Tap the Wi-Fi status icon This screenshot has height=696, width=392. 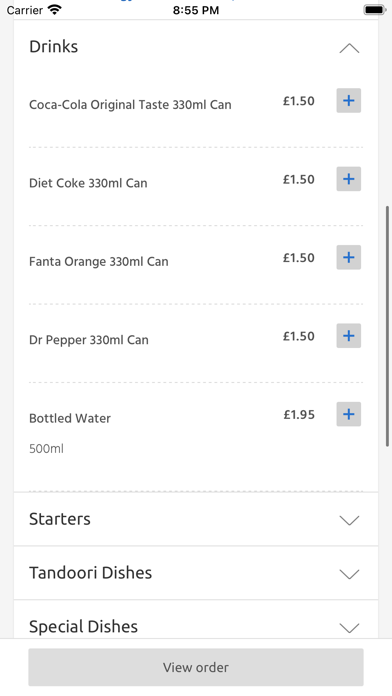pos(55,10)
